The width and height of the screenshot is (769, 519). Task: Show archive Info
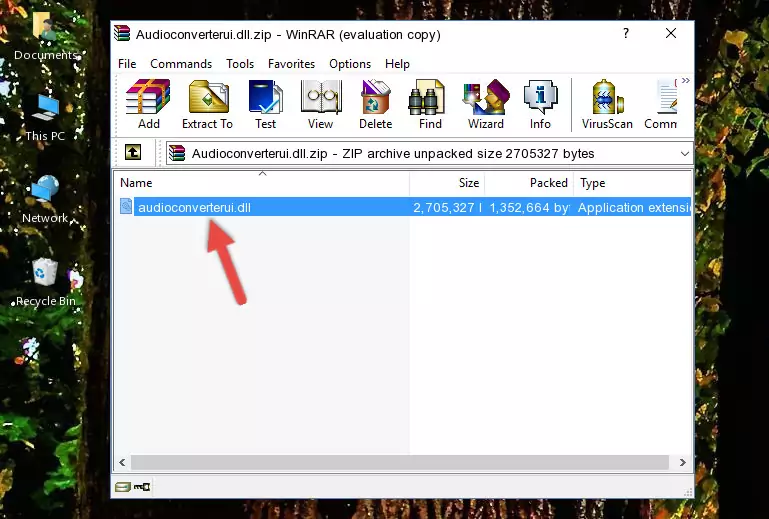[x=540, y=104]
